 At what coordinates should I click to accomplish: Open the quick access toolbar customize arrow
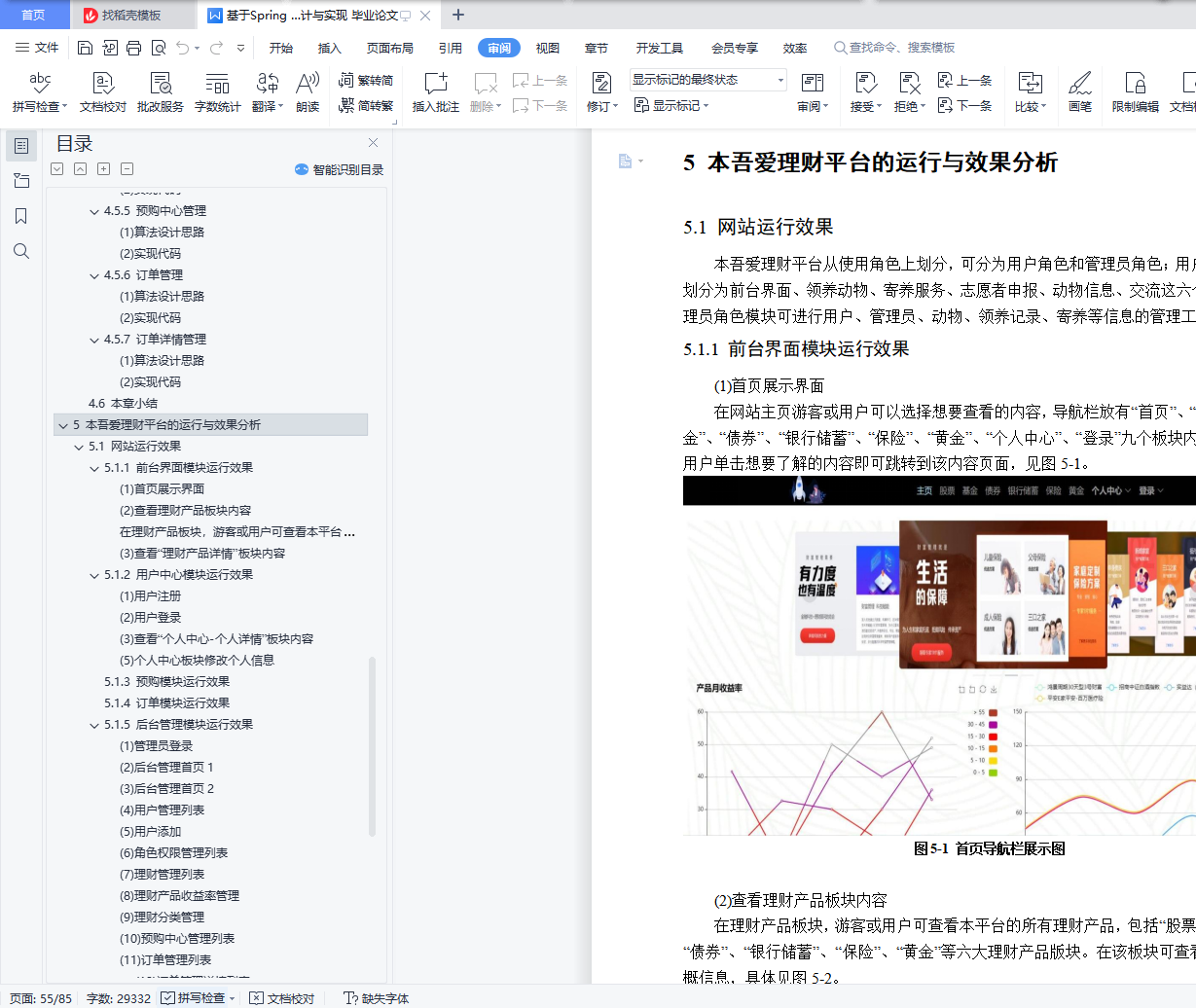coord(240,48)
